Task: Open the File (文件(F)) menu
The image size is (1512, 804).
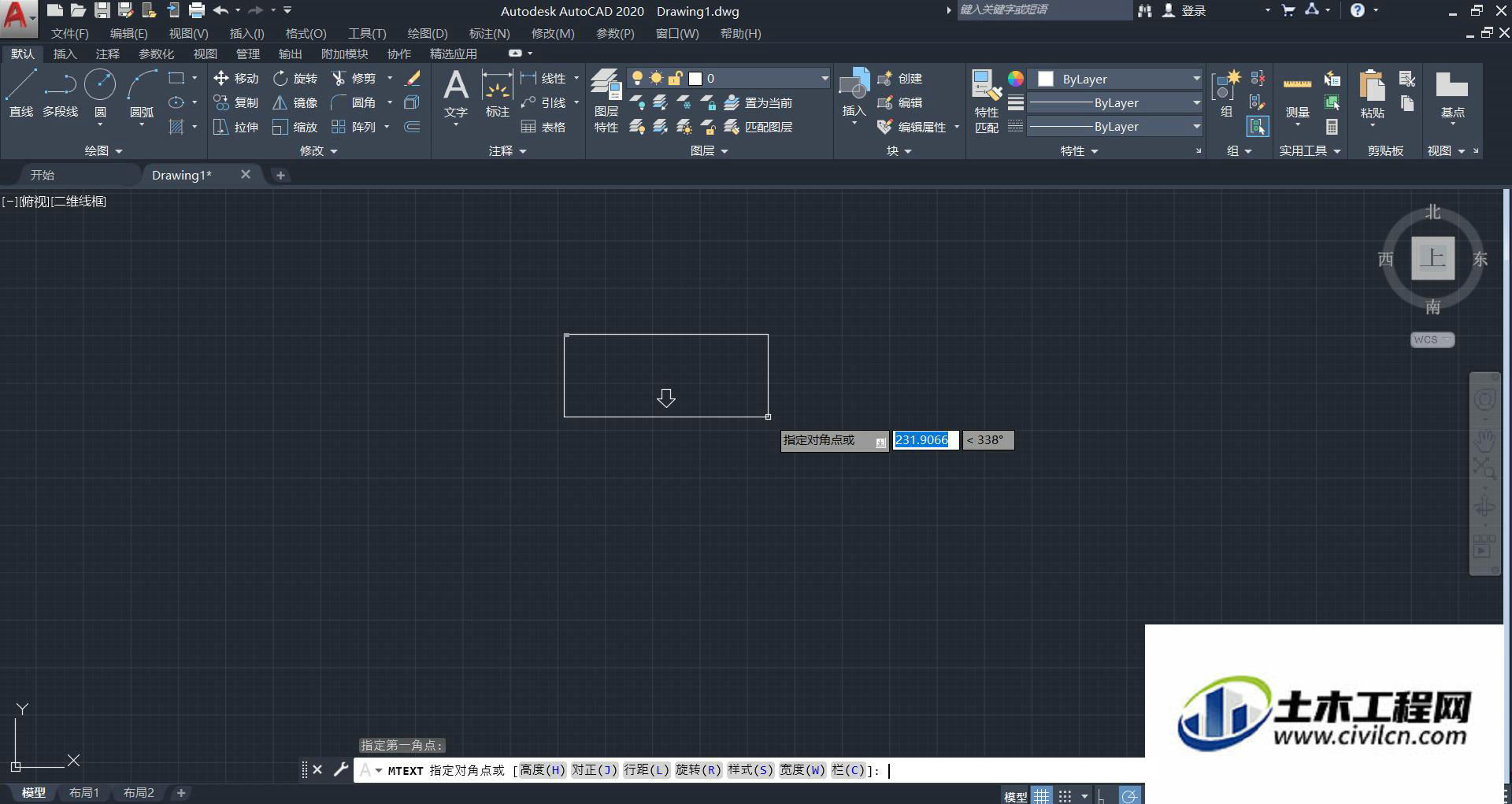Action: click(70, 33)
